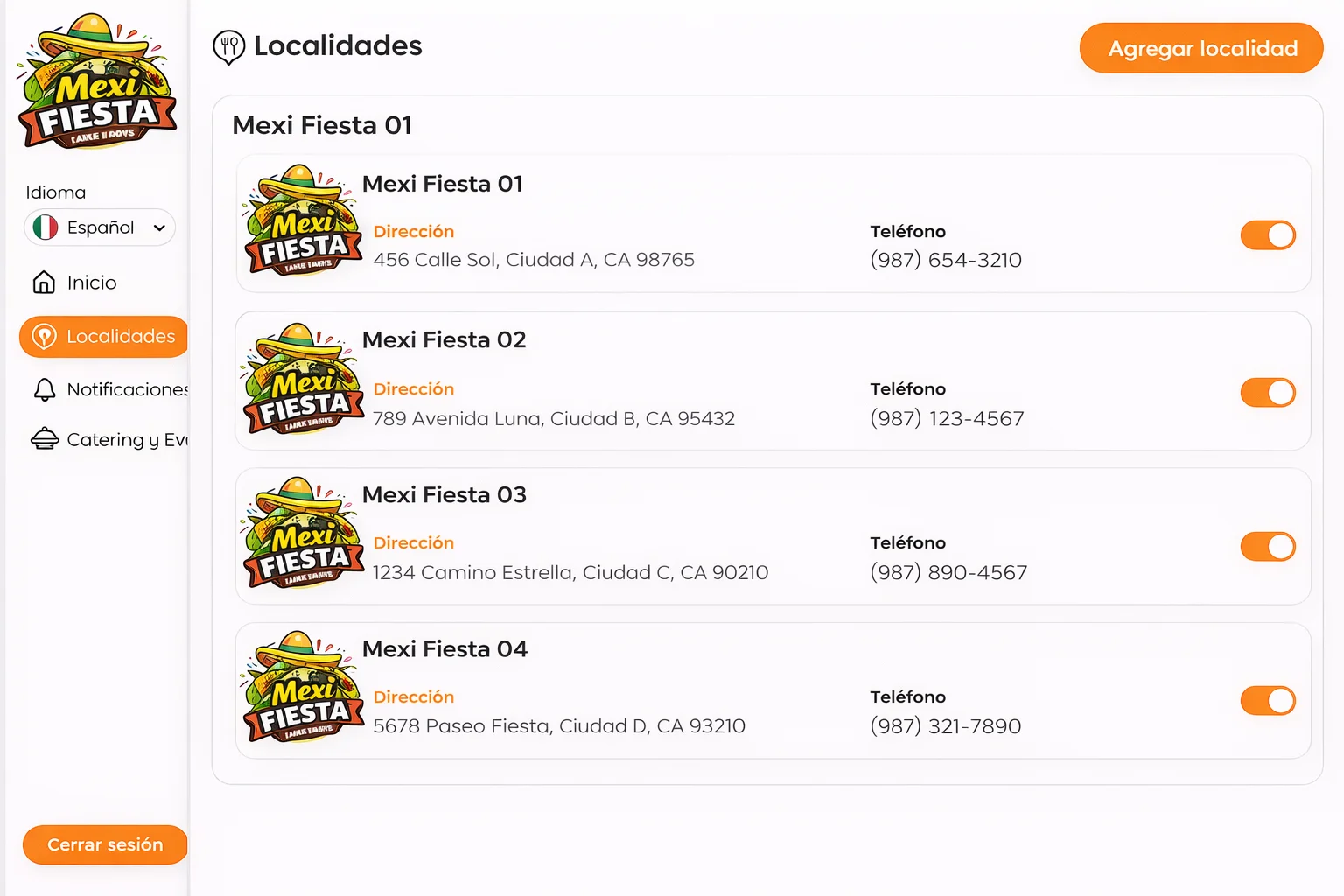Open the Español language dropdown
This screenshot has height=896, width=1344.
pos(100,227)
